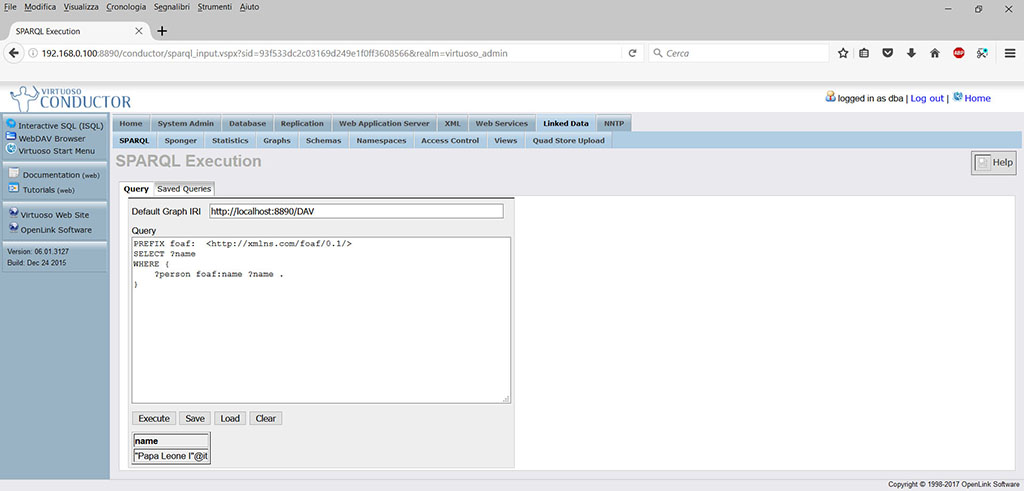Image resolution: width=1024 pixels, height=491 pixels.
Task: Open the Modifica menu
Action: [x=40, y=7]
